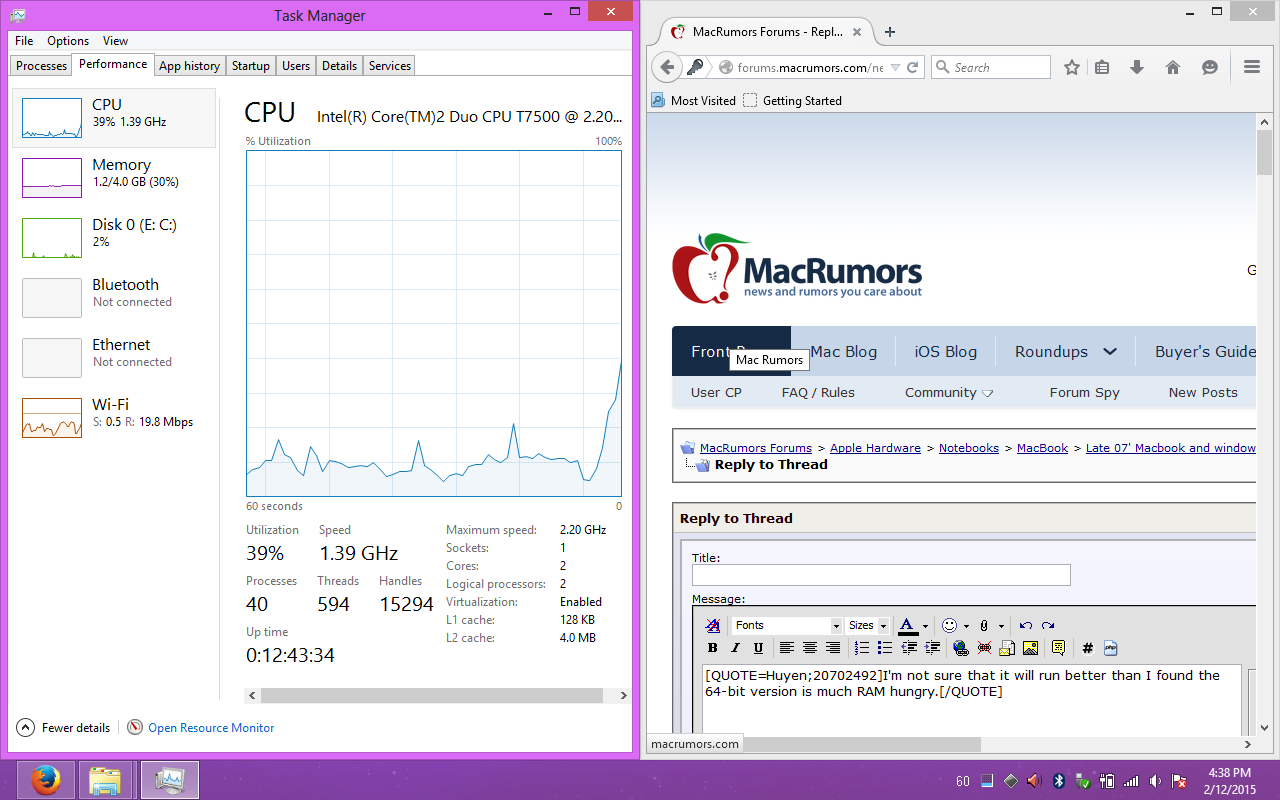This screenshot has height=800, width=1280.
Task: Click the Bluetooth icon in the system tray
Action: [x=1059, y=781]
